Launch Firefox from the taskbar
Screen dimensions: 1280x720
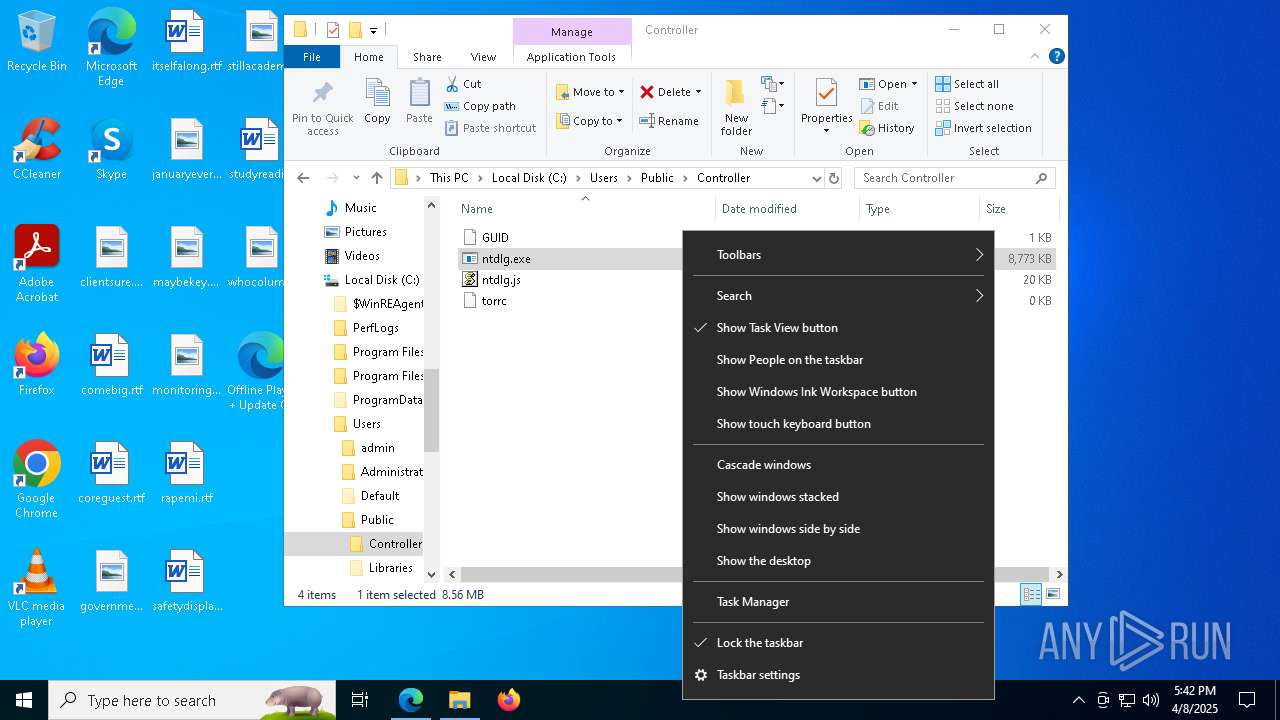pos(509,700)
